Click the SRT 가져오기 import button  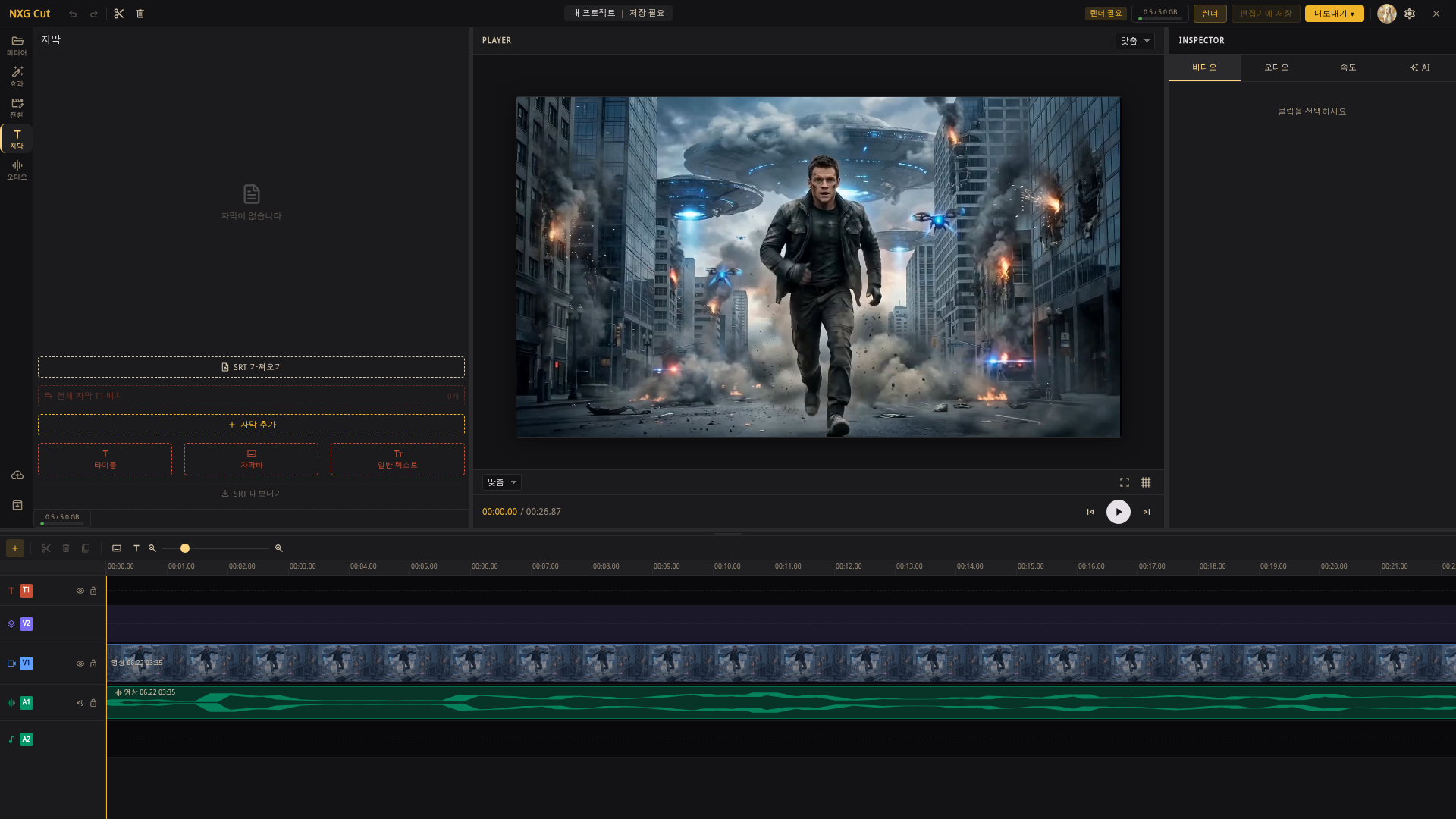pos(251,367)
